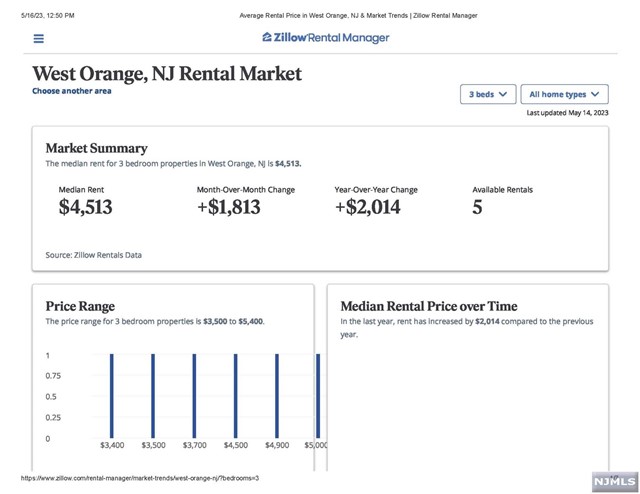Select the +$1,813 Month-Over-Month Change figure

pyautogui.click(x=229, y=208)
